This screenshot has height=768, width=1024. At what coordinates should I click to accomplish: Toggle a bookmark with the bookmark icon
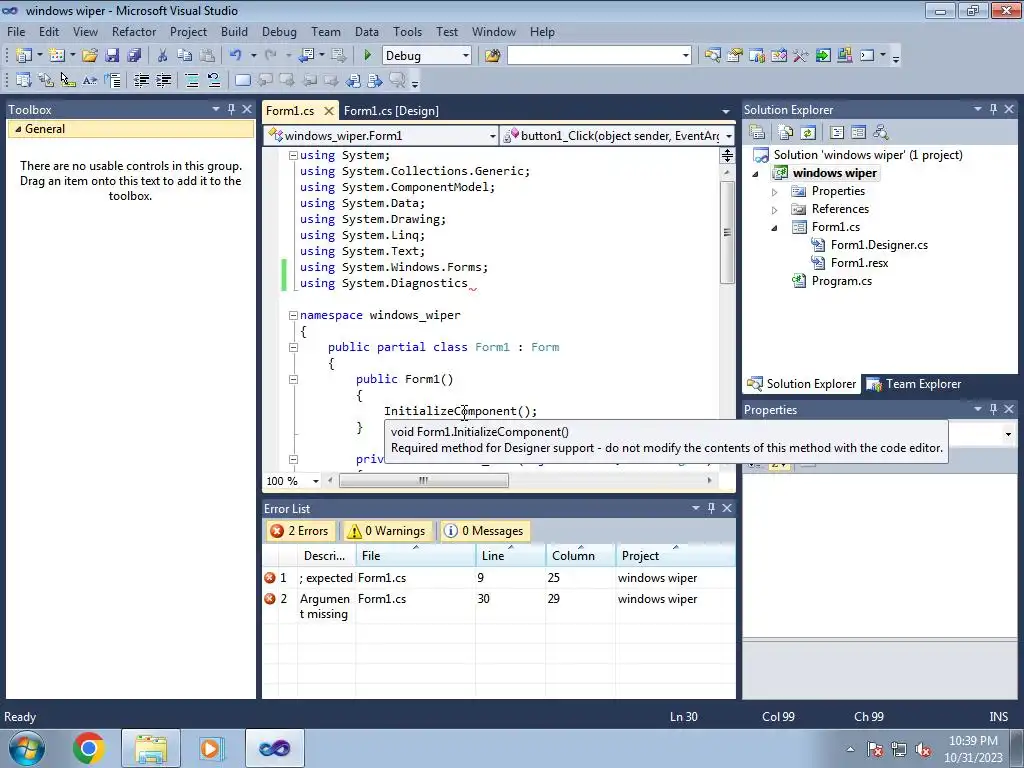(x=242, y=80)
